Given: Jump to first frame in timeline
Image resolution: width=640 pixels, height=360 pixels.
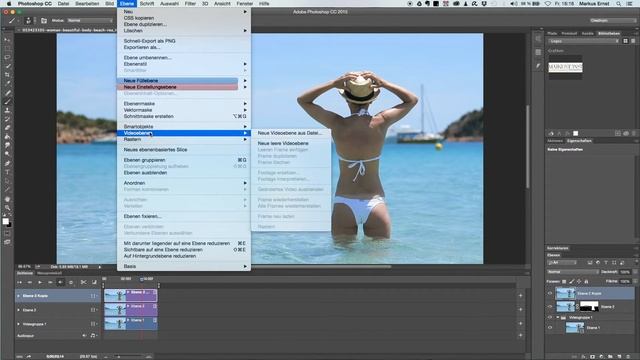Looking at the screenshot, I should 19,282.
